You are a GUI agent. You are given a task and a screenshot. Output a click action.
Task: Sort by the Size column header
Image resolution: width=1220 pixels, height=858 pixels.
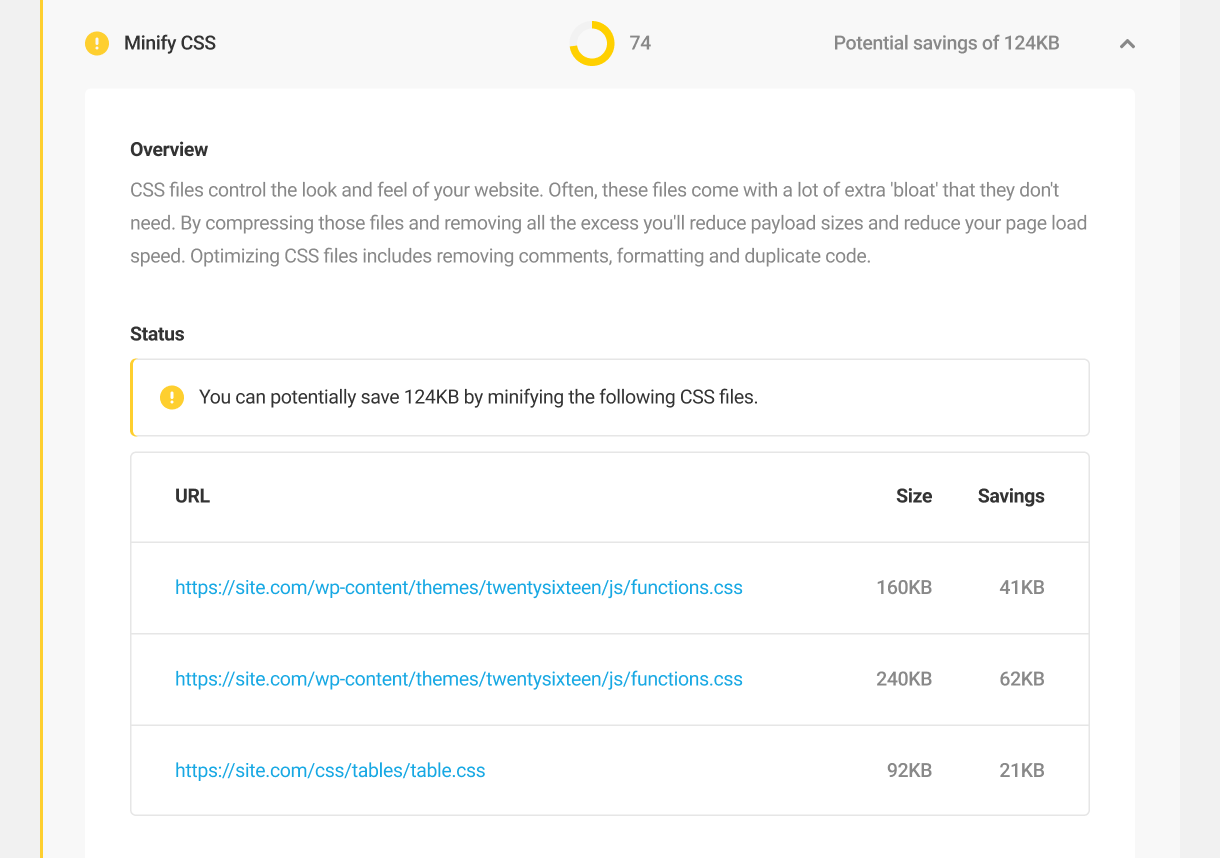click(x=913, y=496)
